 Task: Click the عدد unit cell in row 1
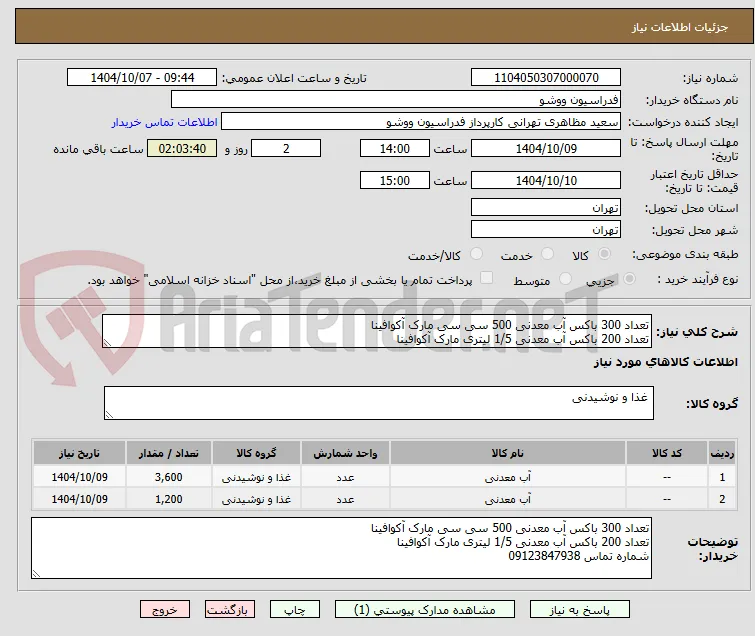pyautogui.click(x=346, y=477)
